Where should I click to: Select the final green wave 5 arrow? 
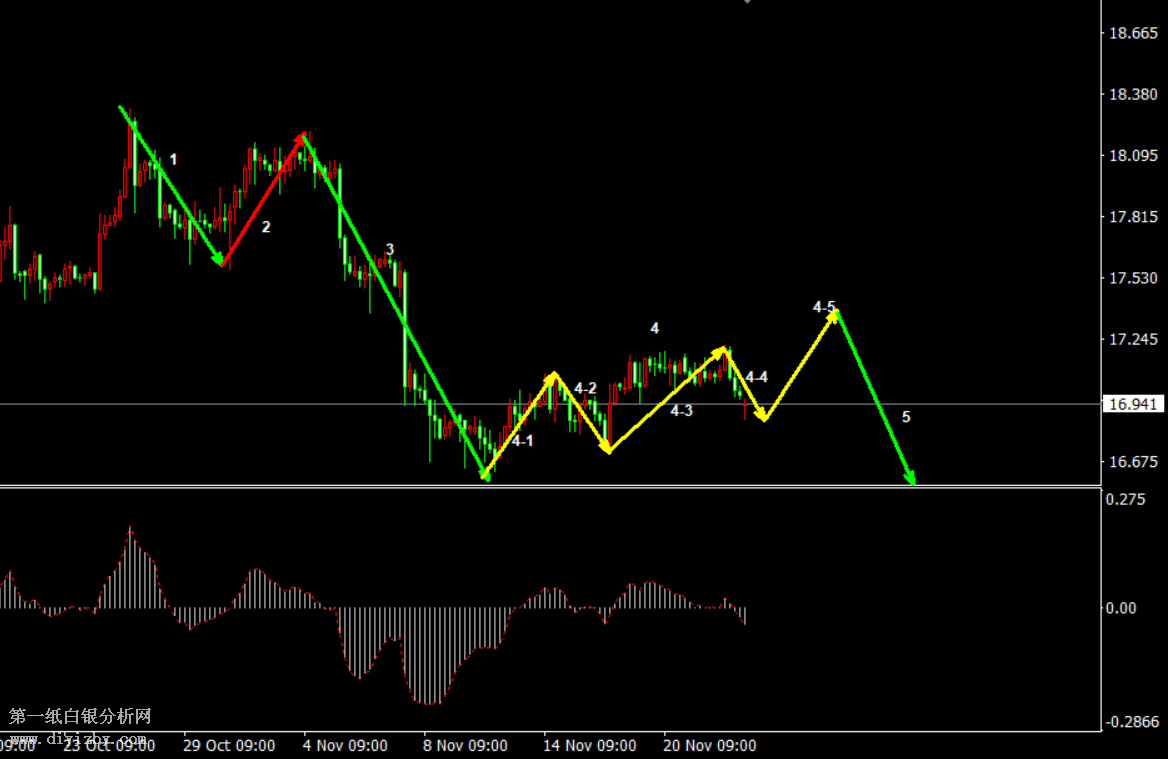tap(874, 398)
